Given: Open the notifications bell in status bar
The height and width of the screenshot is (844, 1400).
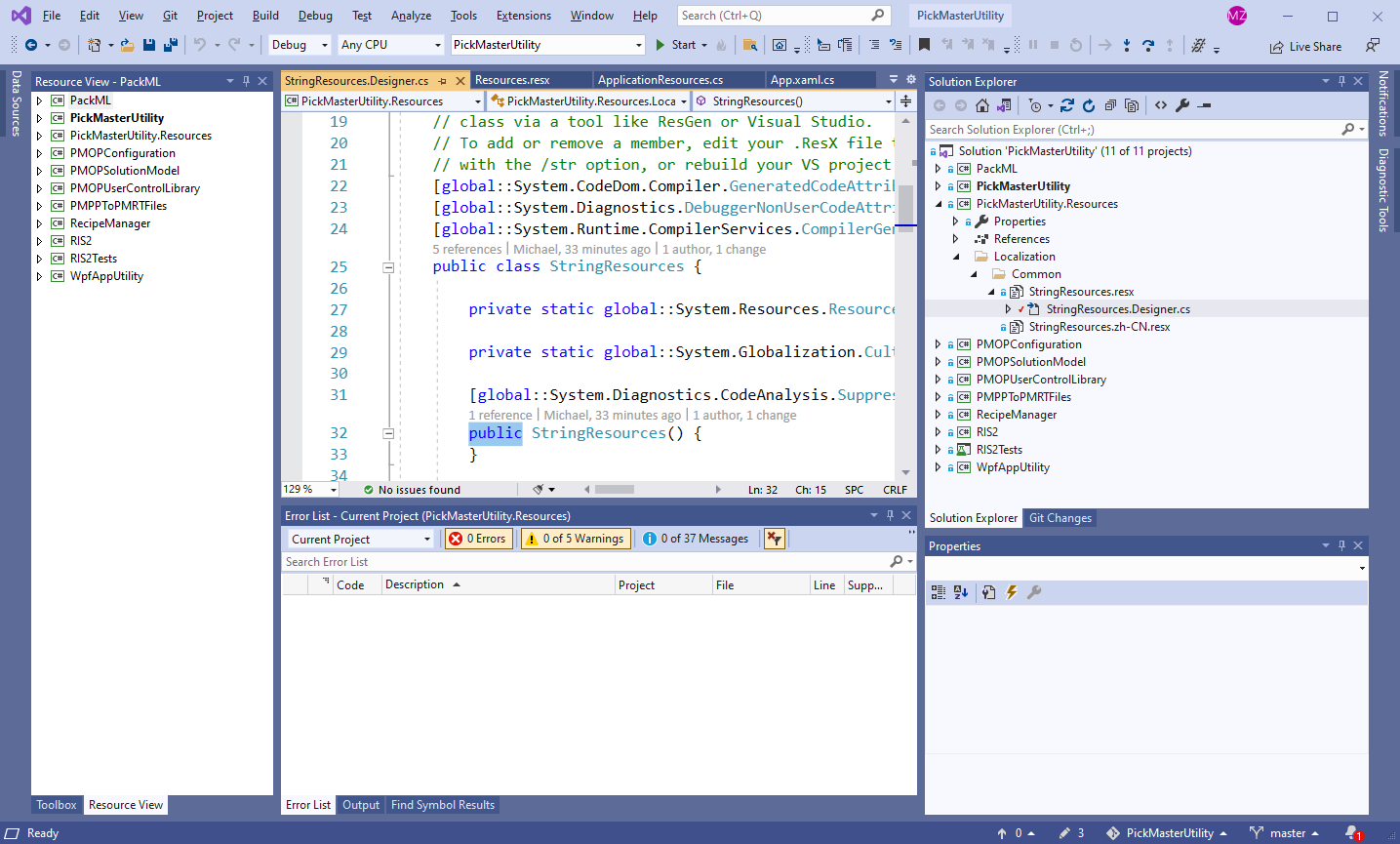Looking at the screenshot, I should click(1353, 833).
